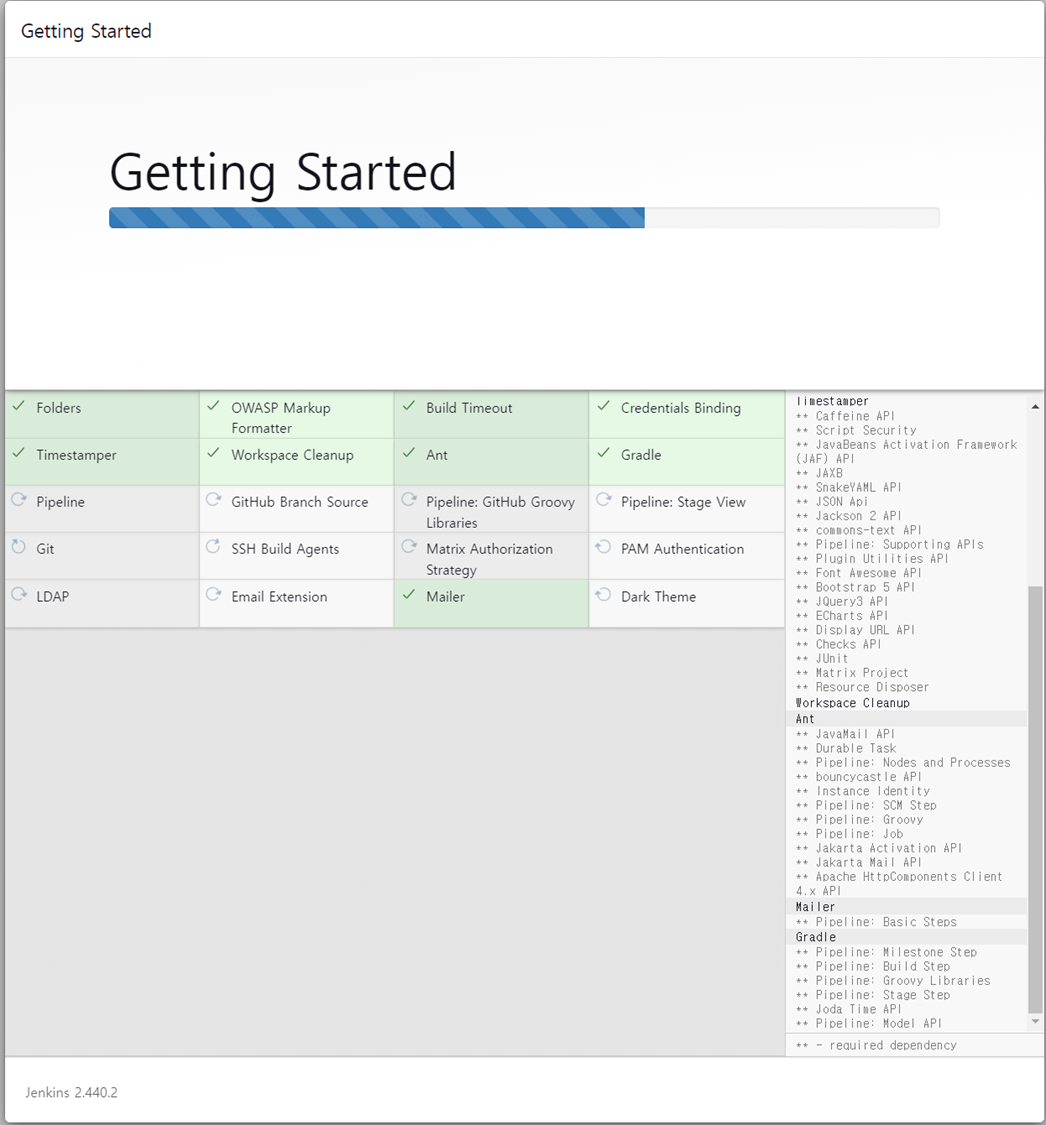
Task: Click the OWASP Markup Formatter label
Action: [x=281, y=418]
